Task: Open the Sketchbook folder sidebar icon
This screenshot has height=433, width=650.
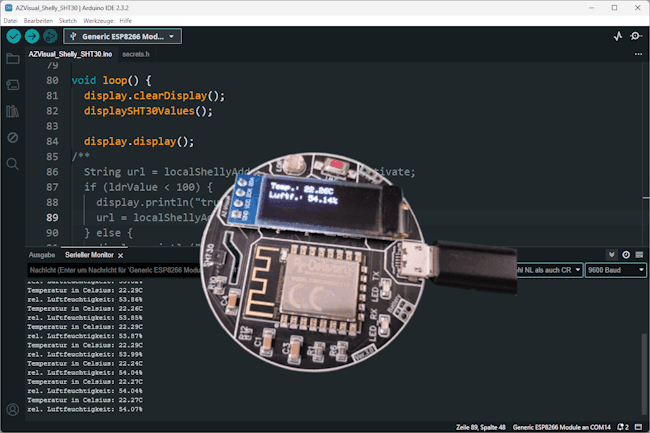Action: point(13,59)
